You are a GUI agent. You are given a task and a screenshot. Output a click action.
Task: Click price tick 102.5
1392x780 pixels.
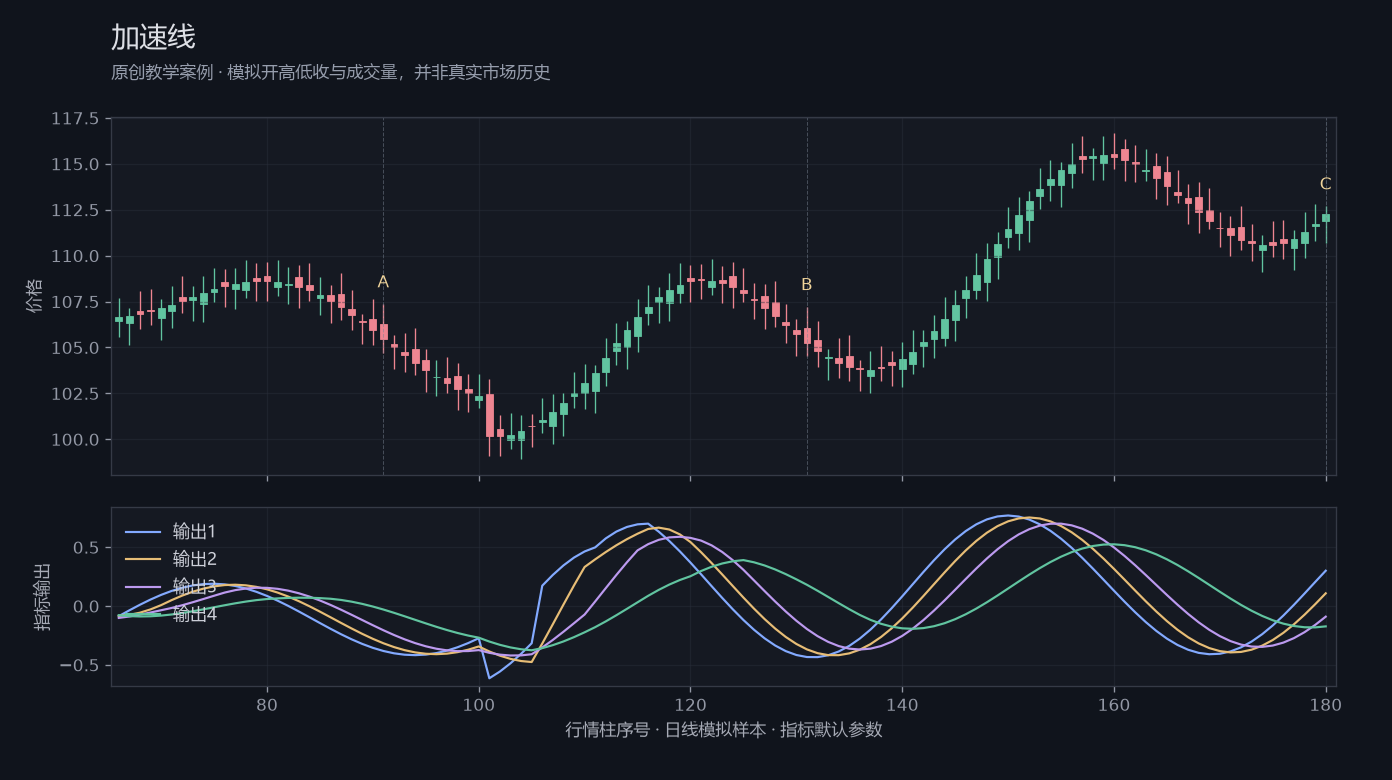click(x=75, y=394)
